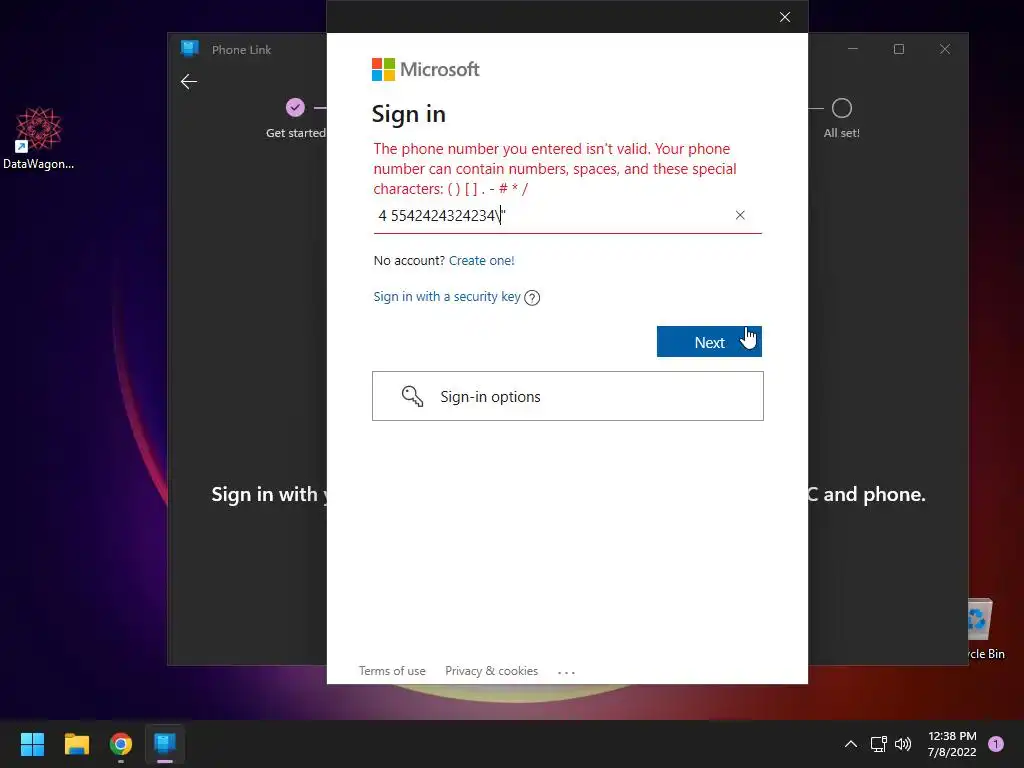The width and height of the screenshot is (1024, 768).
Task: Open the three-dot more options in footer
Action: click(x=566, y=672)
